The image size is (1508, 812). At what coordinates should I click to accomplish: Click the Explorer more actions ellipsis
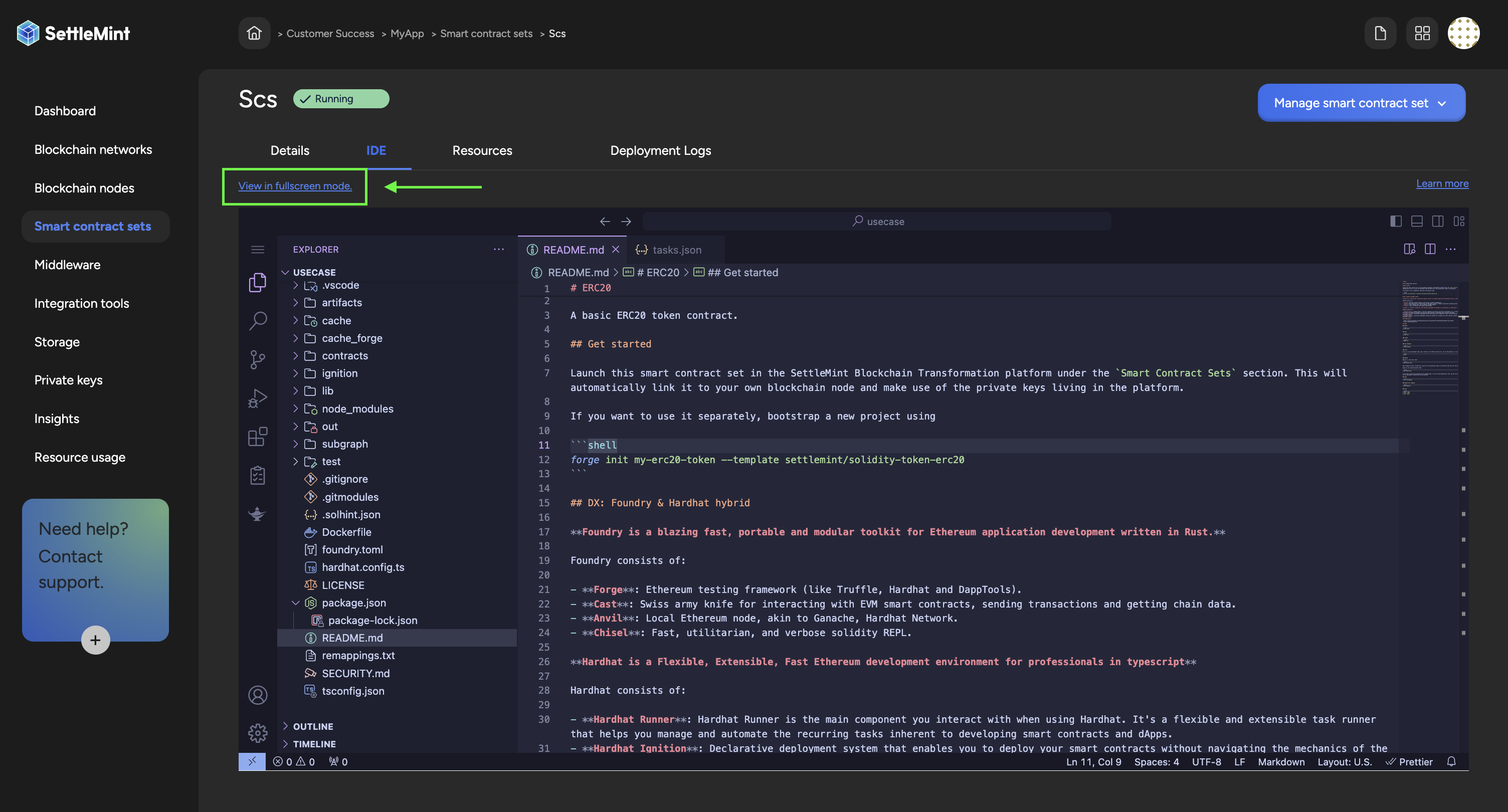498,249
